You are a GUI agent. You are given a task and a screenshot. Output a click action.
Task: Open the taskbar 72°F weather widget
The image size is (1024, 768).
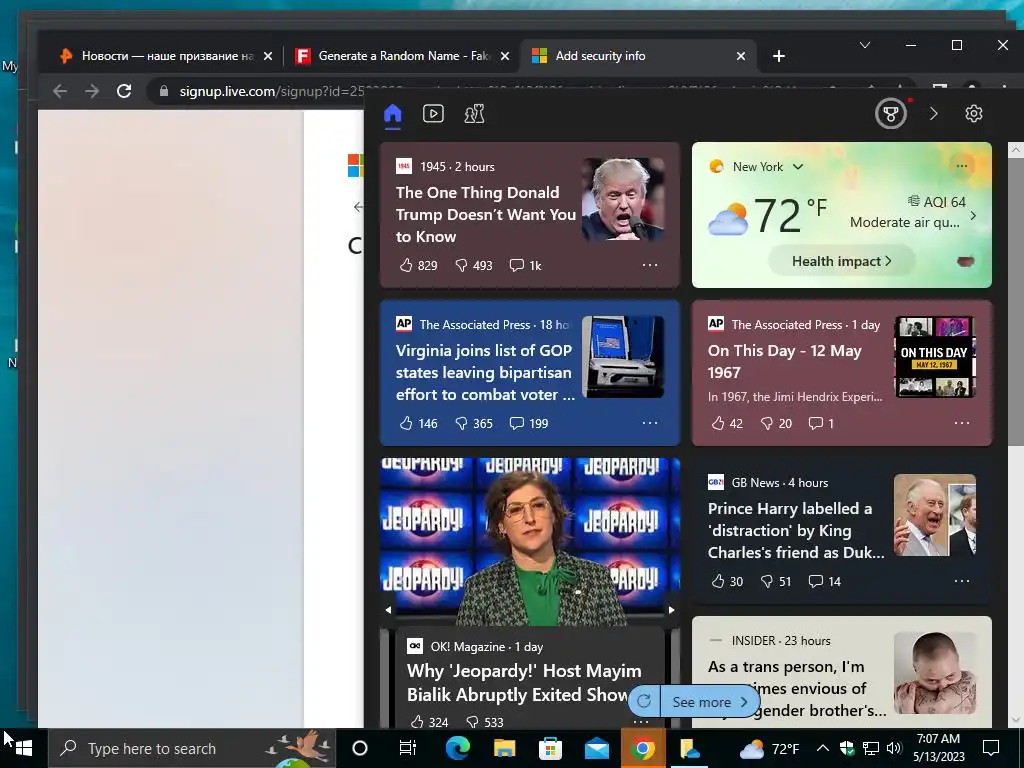click(769, 748)
